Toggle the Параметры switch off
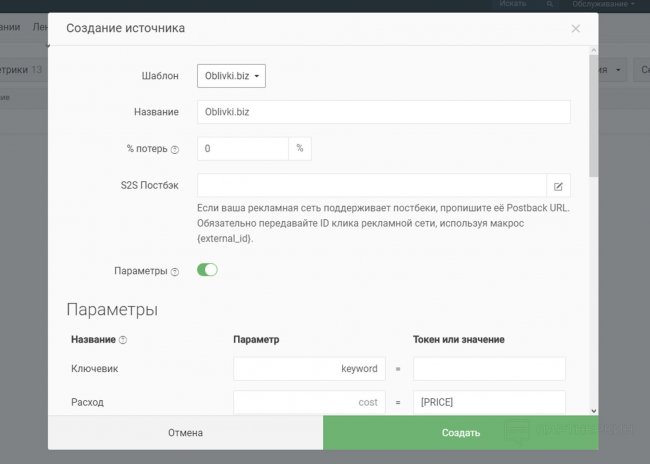 [207, 270]
